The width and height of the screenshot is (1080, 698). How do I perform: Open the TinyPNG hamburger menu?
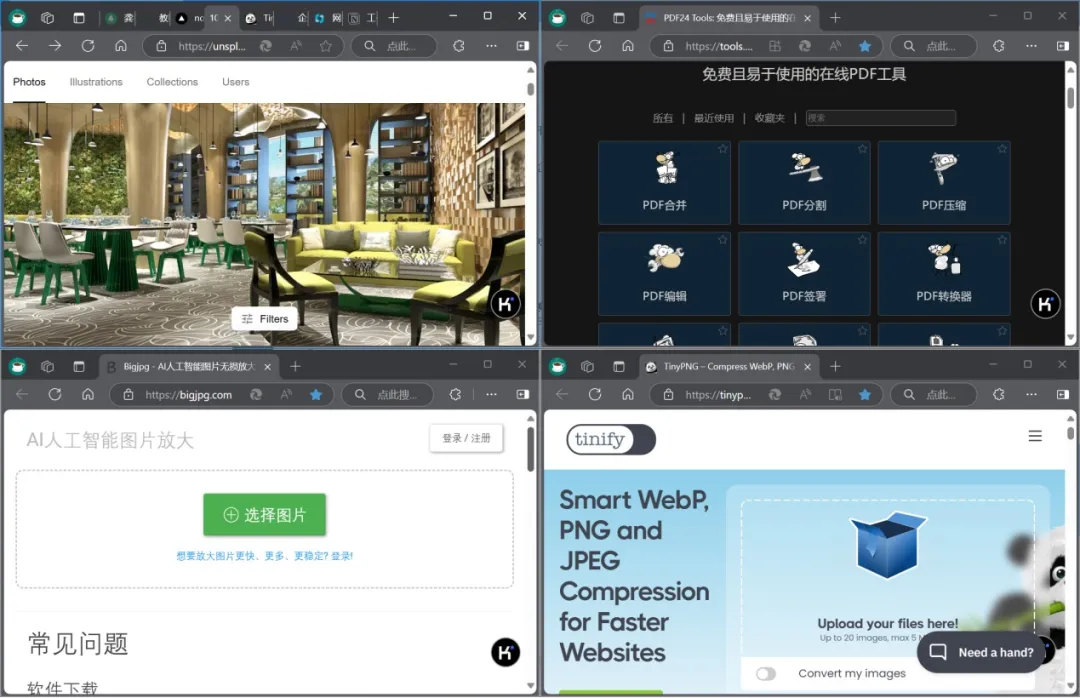(1035, 436)
